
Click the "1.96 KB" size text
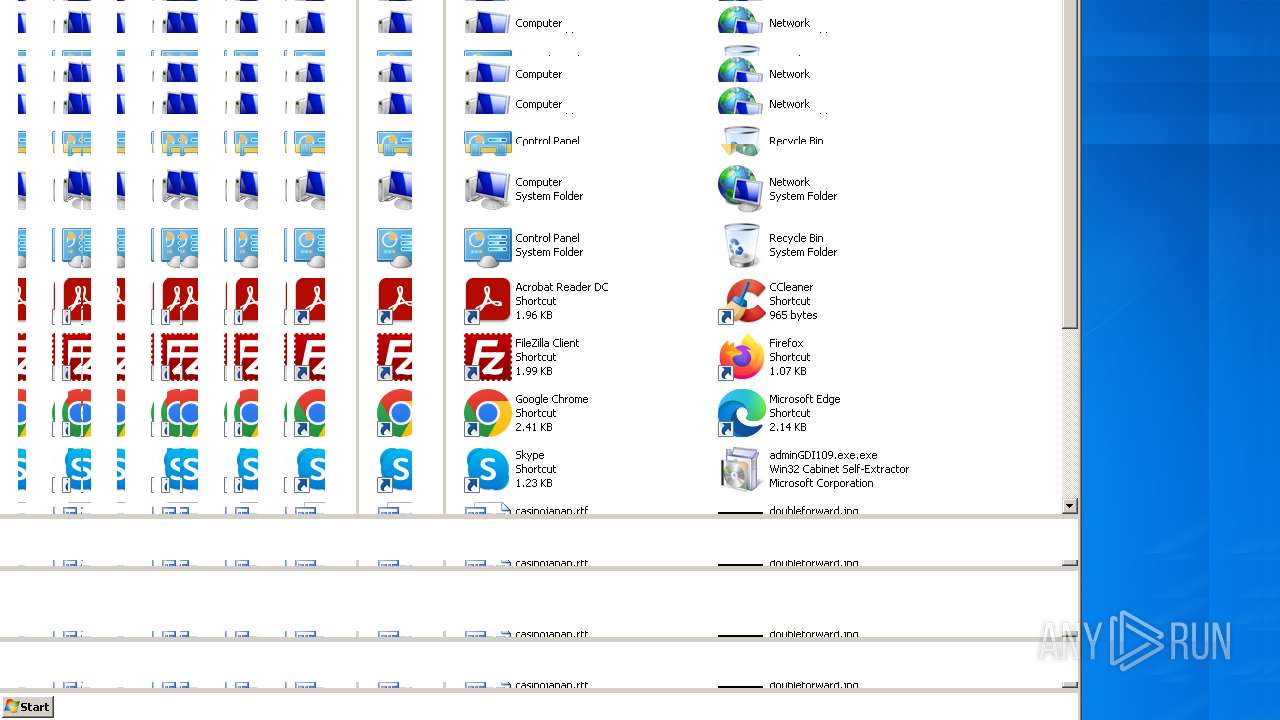coord(534,315)
